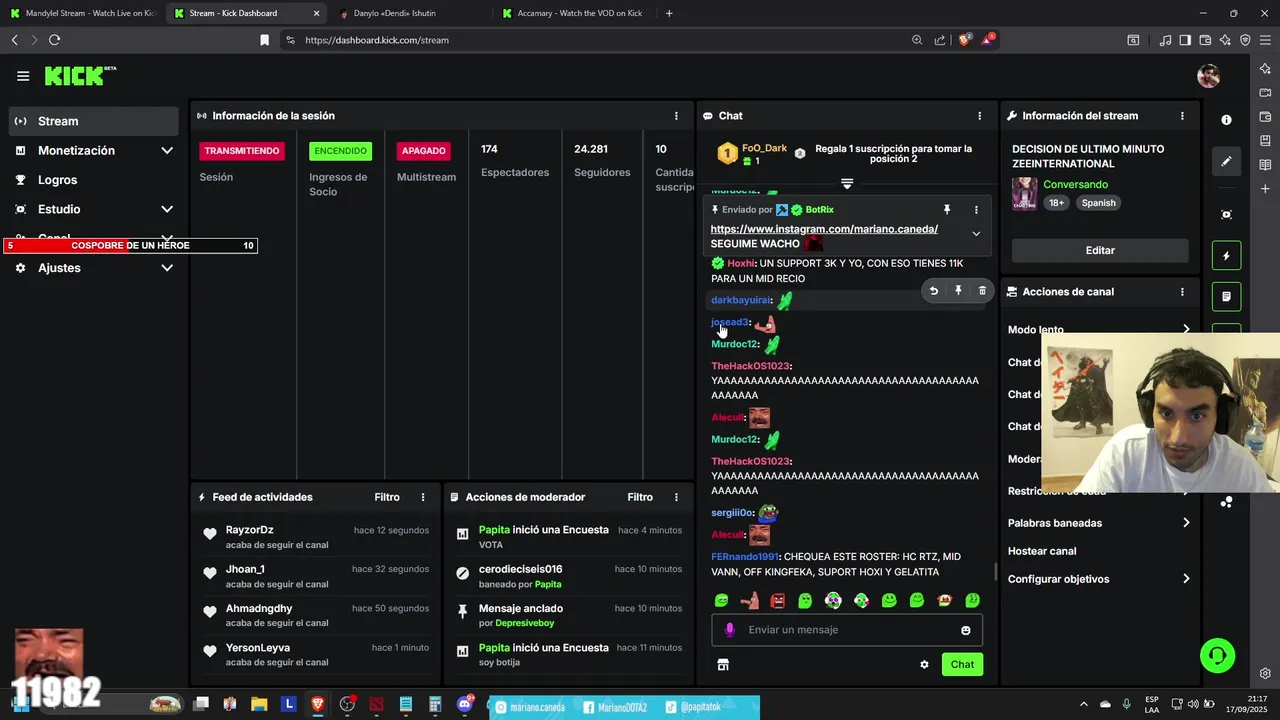Image resolution: width=1280 pixels, height=720 pixels.
Task: Open the Instagram link in pinned message
Action: 824,229
